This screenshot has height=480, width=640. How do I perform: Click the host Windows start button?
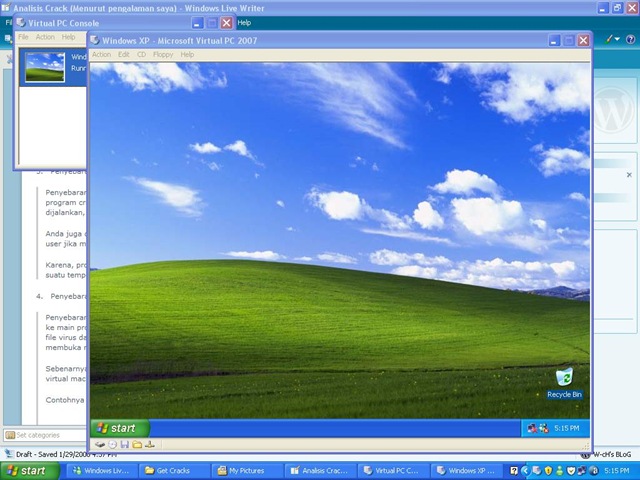[x=27, y=470]
